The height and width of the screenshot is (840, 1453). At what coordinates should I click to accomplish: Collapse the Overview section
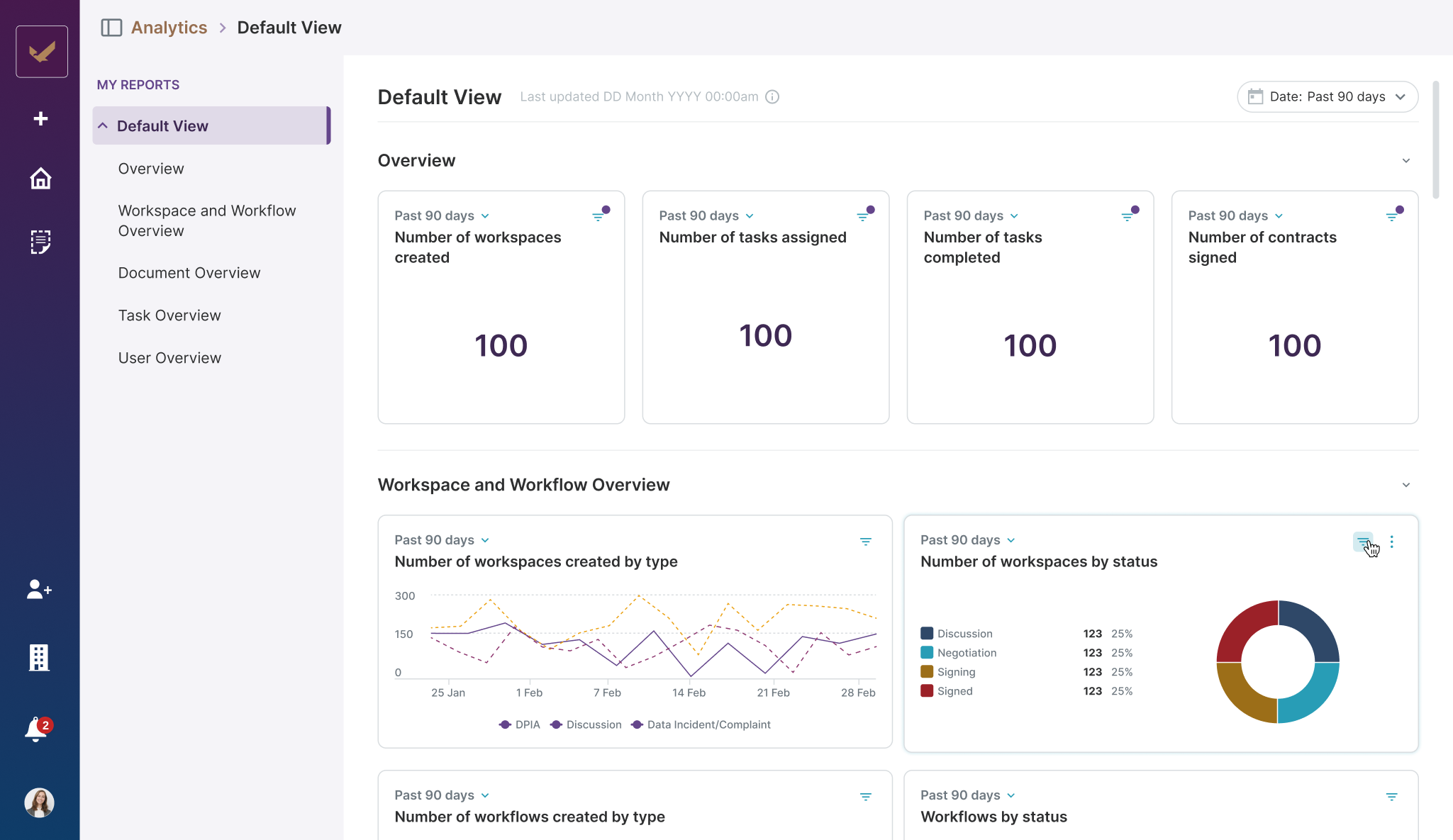point(1405,161)
